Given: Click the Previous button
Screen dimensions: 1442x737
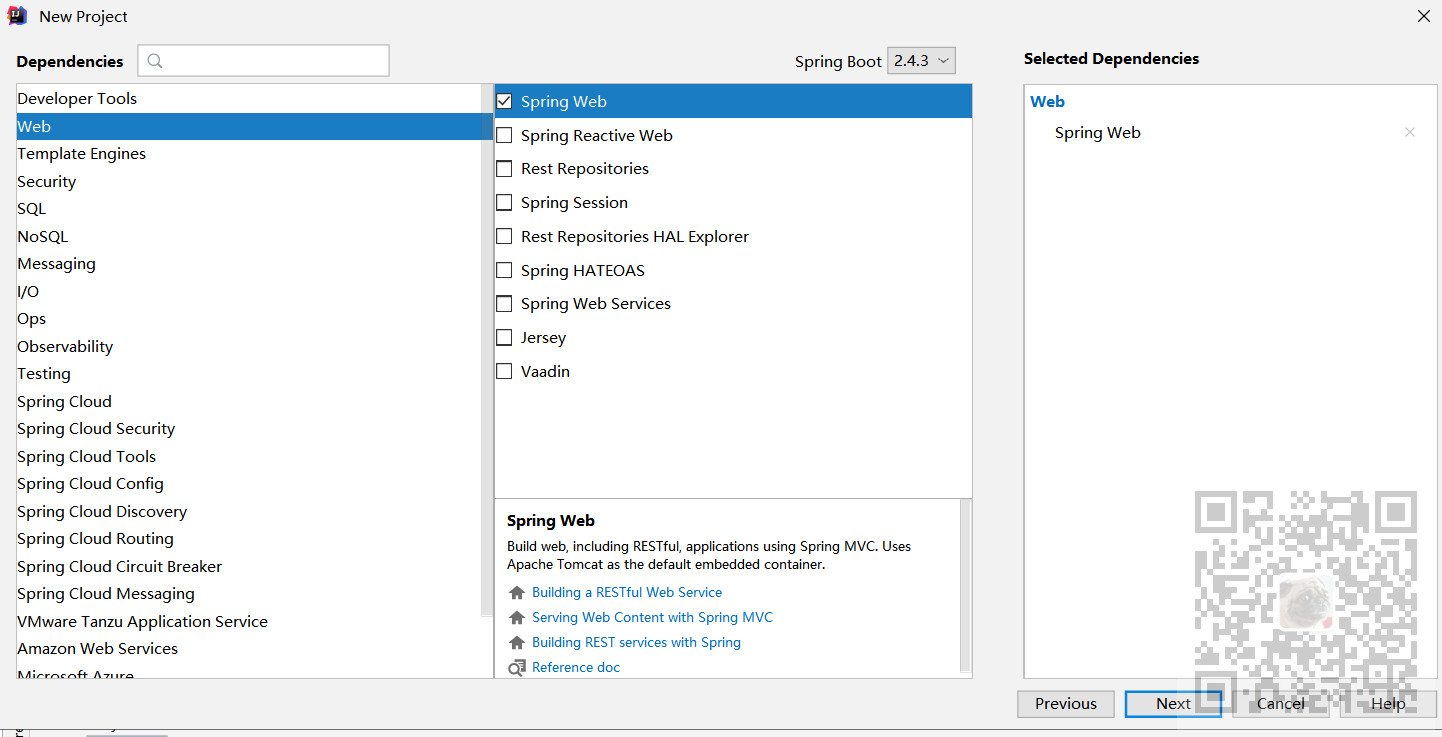Looking at the screenshot, I should tap(1065, 704).
